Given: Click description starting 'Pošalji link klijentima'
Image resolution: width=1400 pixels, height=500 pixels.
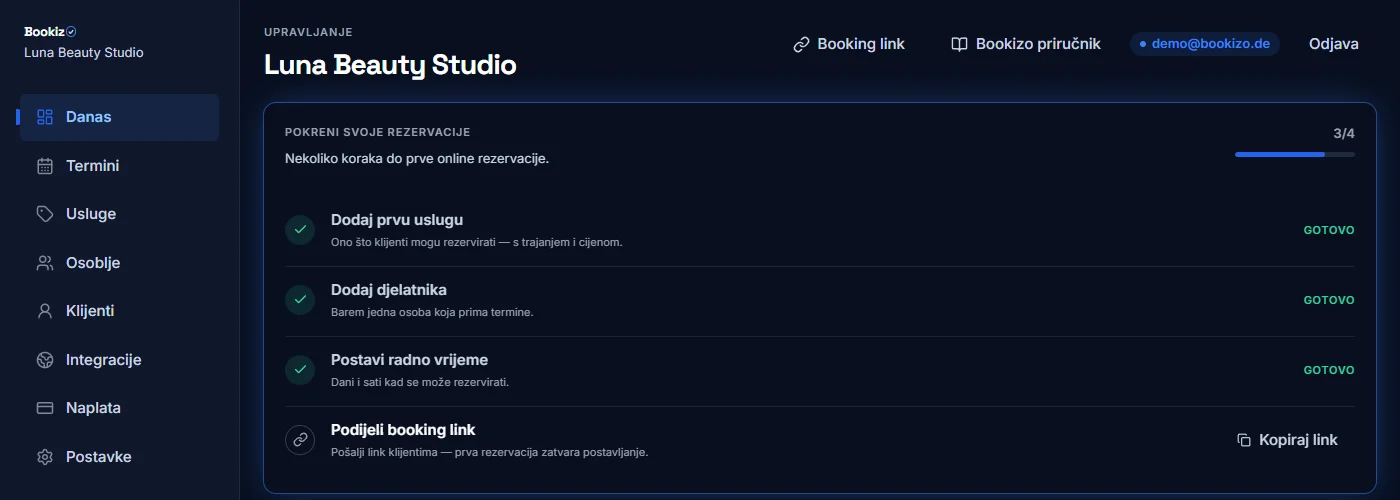Looking at the screenshot, I should click(490, 452).
